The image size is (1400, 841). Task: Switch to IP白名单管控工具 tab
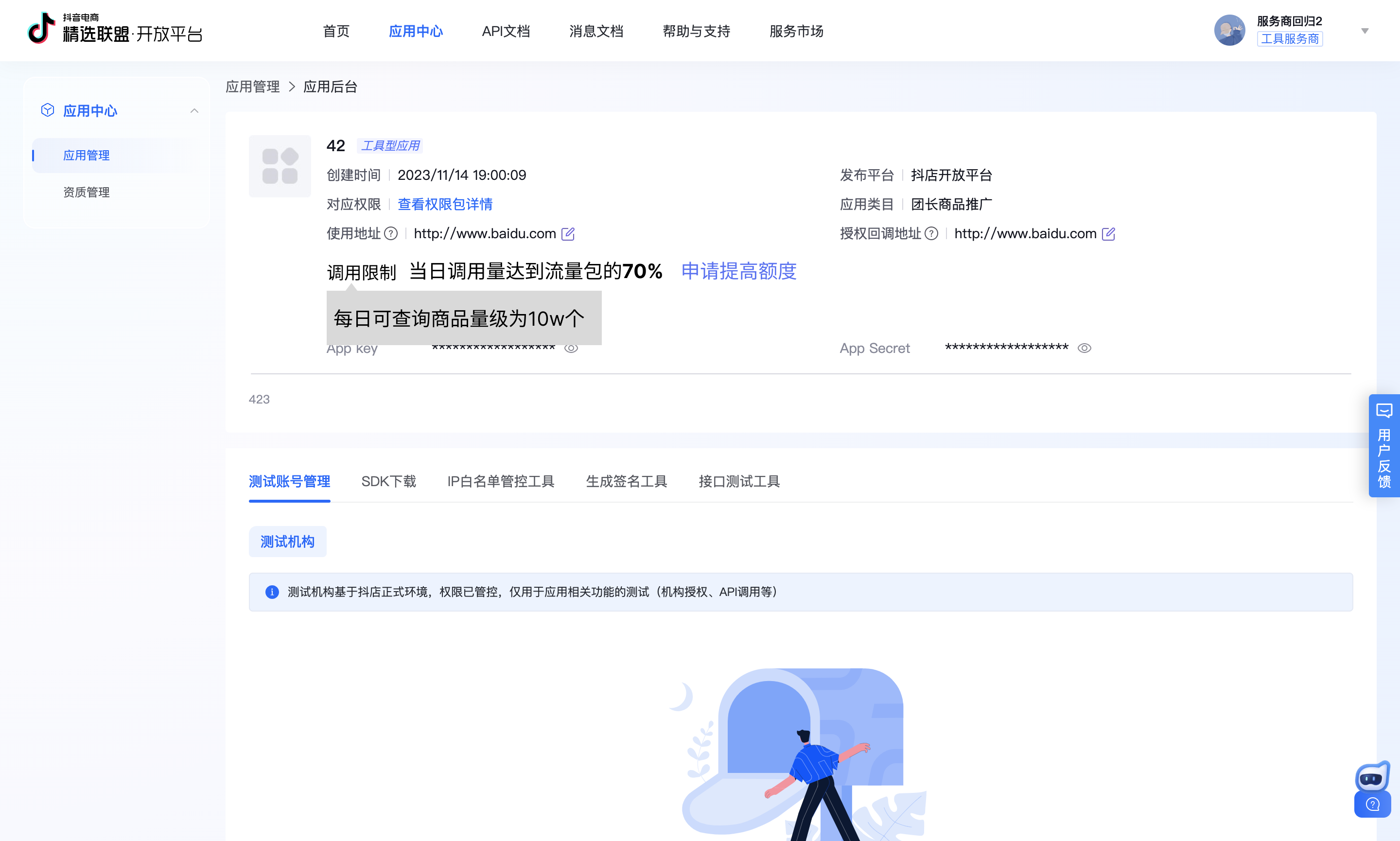tap(501, 482)
